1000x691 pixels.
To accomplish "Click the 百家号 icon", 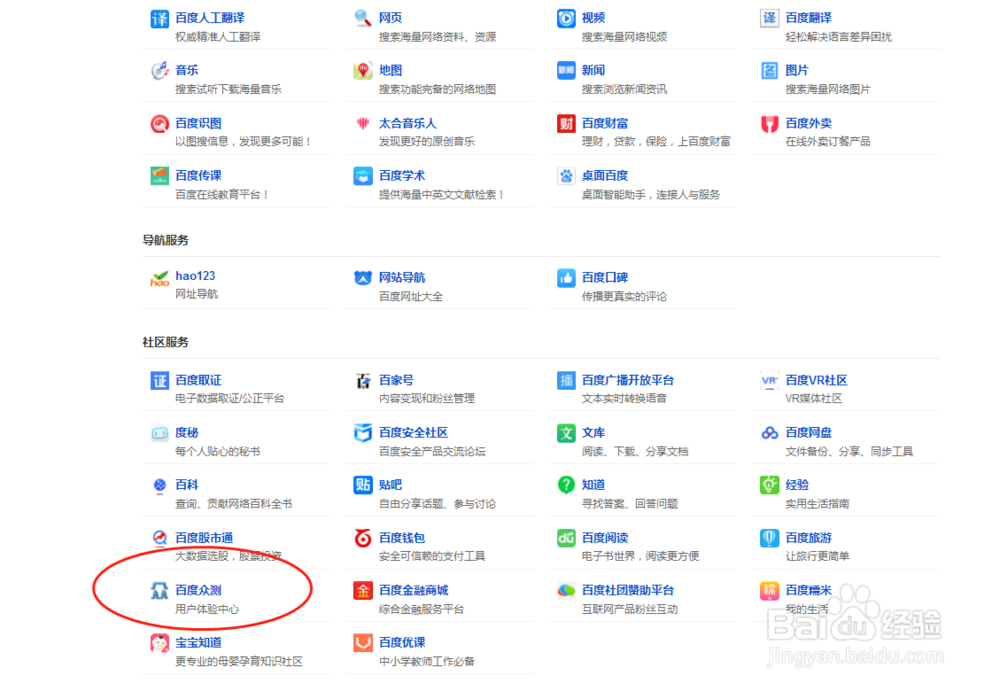I will pyautogui.click(x=363, y=381).
